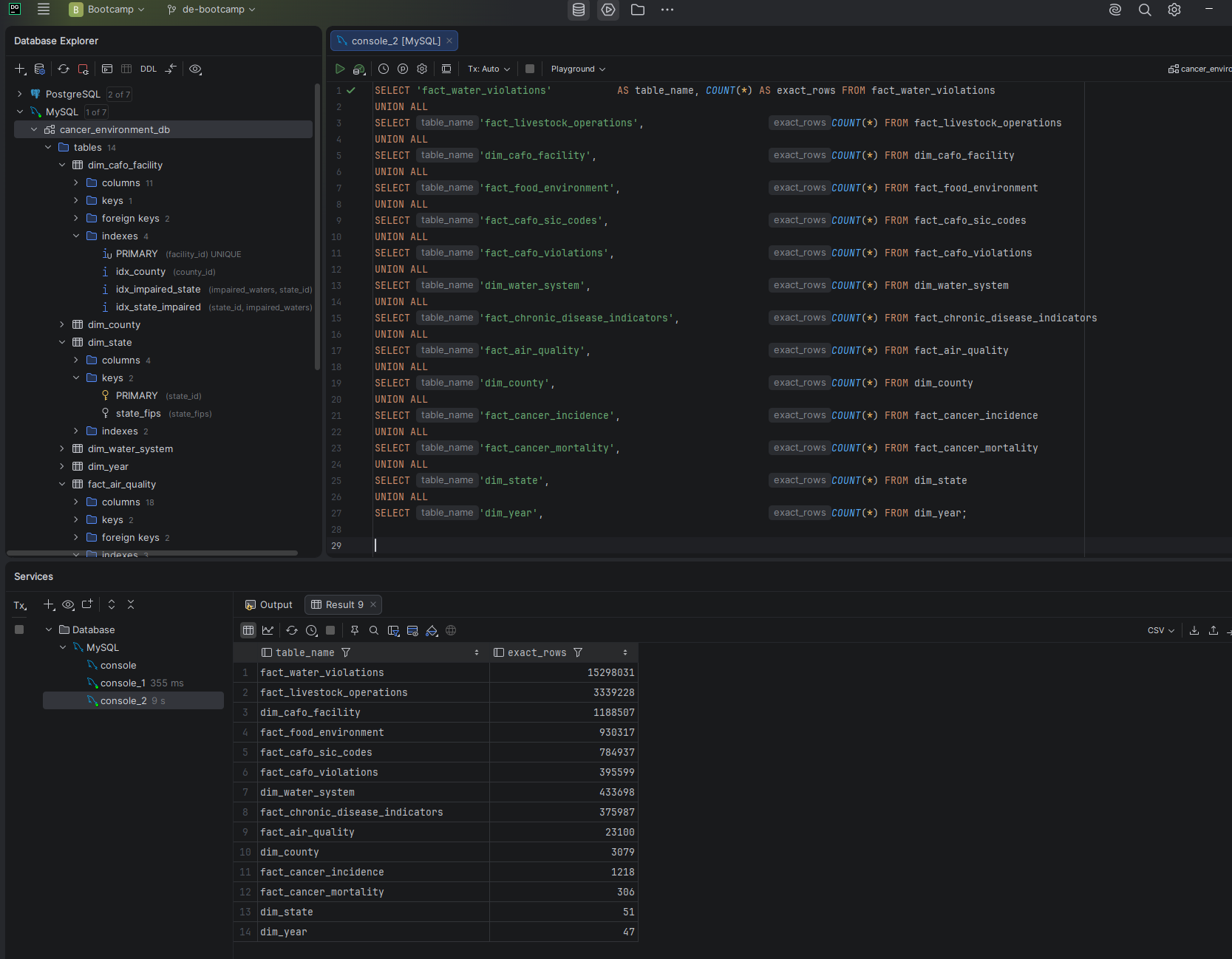Click the Services run icon in title bar
This screenshot has height=959, width=1232.
pyautogui.click(x=608, y=10)
